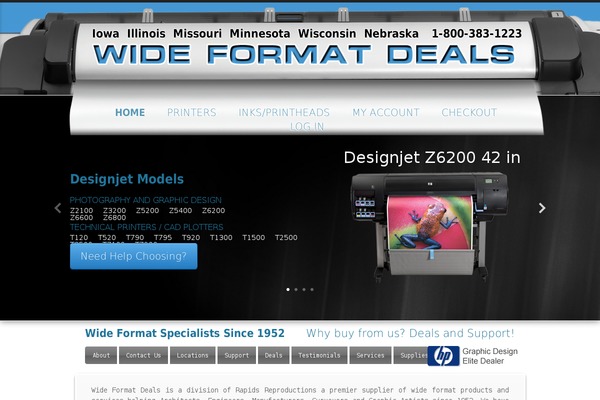Go to MY ACCOUNT page

pyautogui.click(x=386, y=113)
